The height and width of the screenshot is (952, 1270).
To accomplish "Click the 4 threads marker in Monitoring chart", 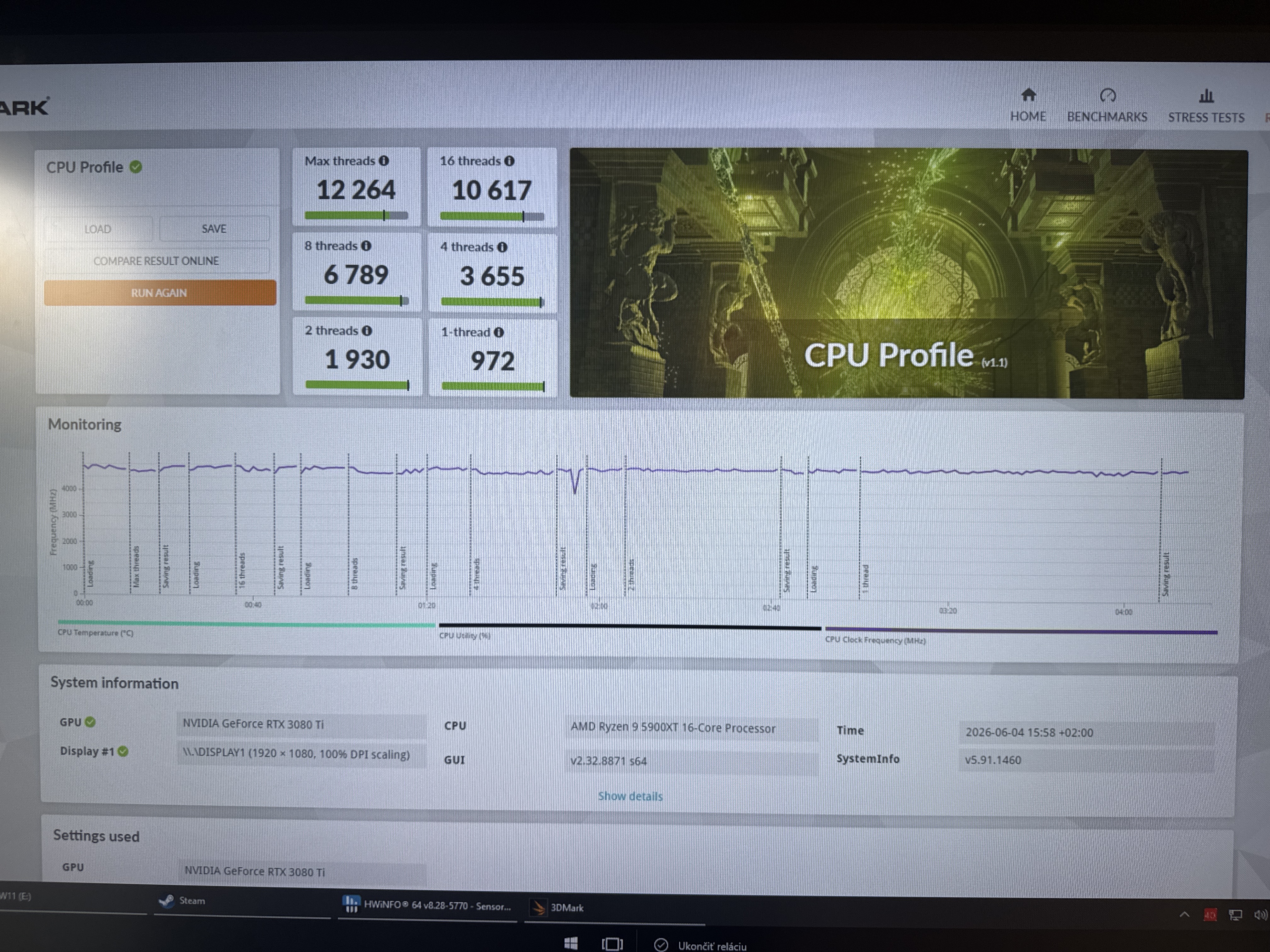I will [477, 574].
